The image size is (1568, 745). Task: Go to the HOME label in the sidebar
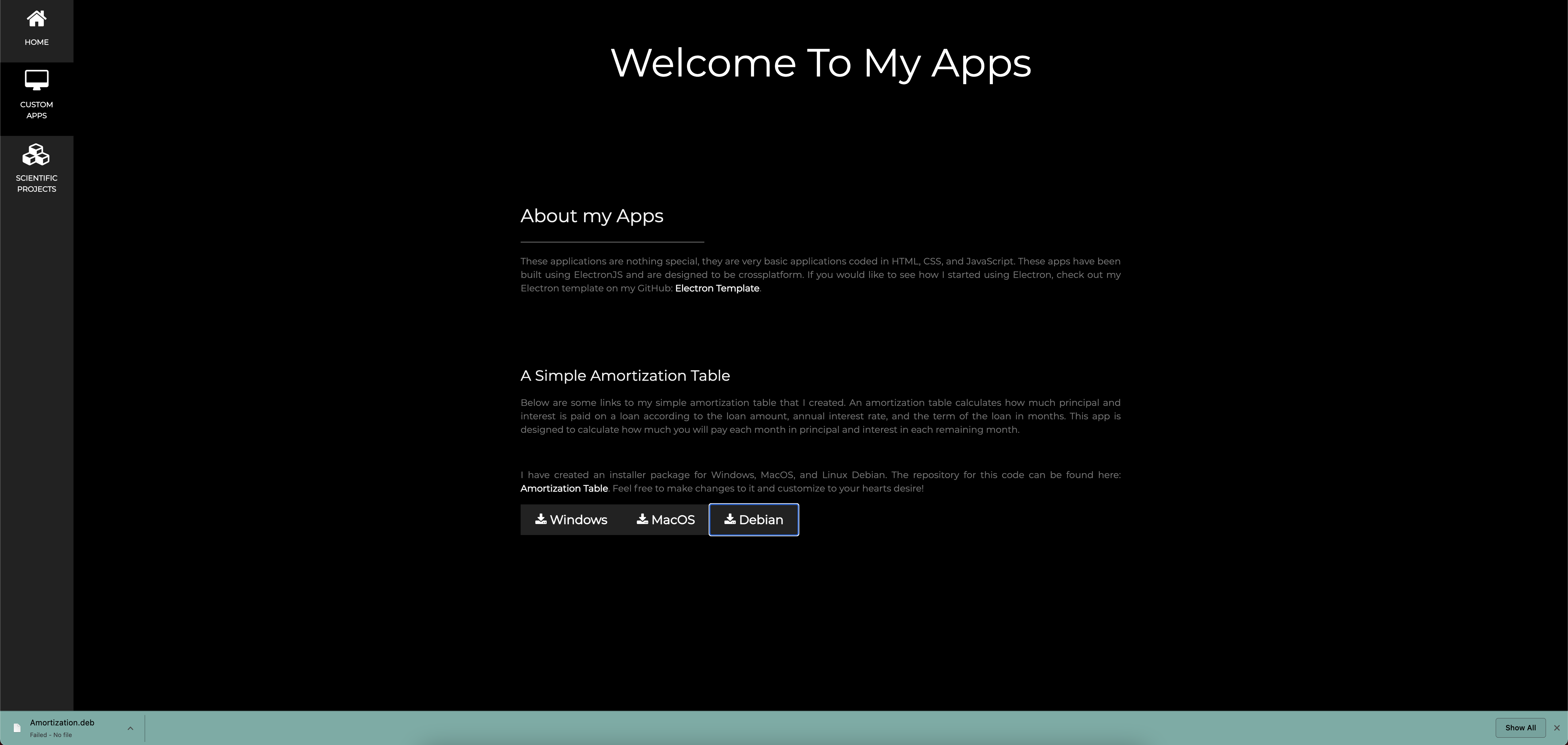point(36,42)
